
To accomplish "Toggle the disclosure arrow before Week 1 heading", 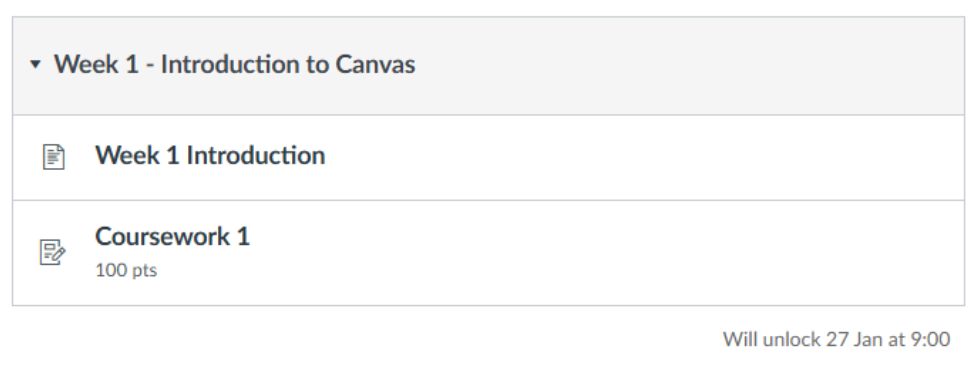I will (35, 64).
